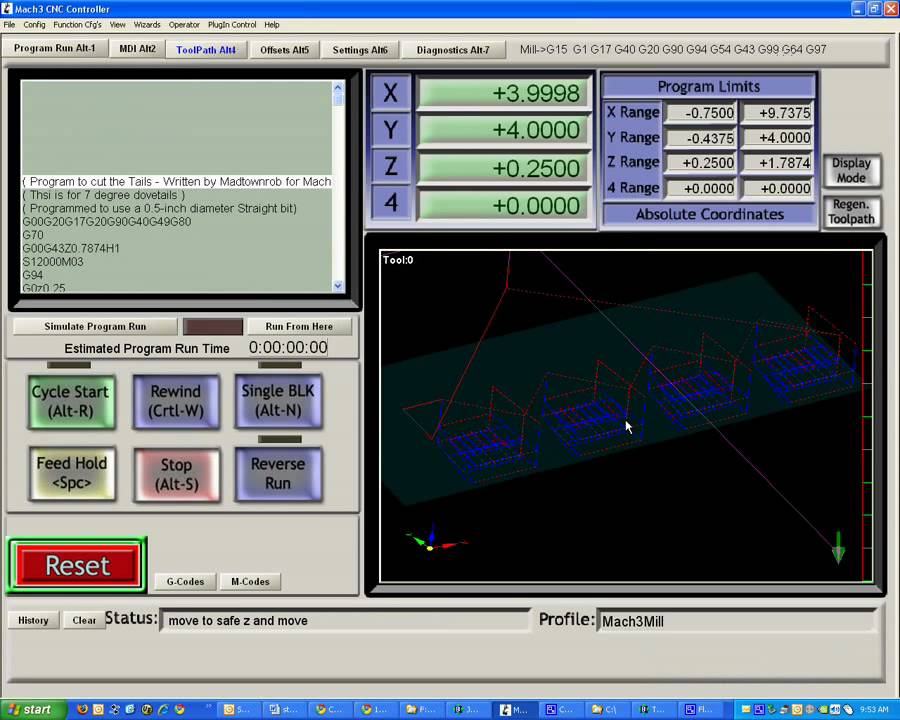Select the ToolPath Alt4 tab

pos(206,50)
